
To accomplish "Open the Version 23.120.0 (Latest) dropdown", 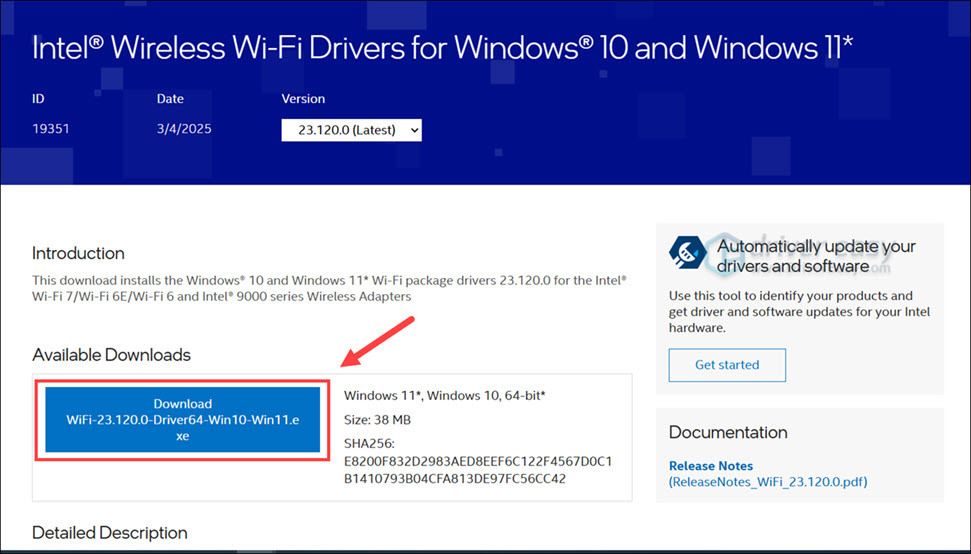I will (x=351, y=130).
